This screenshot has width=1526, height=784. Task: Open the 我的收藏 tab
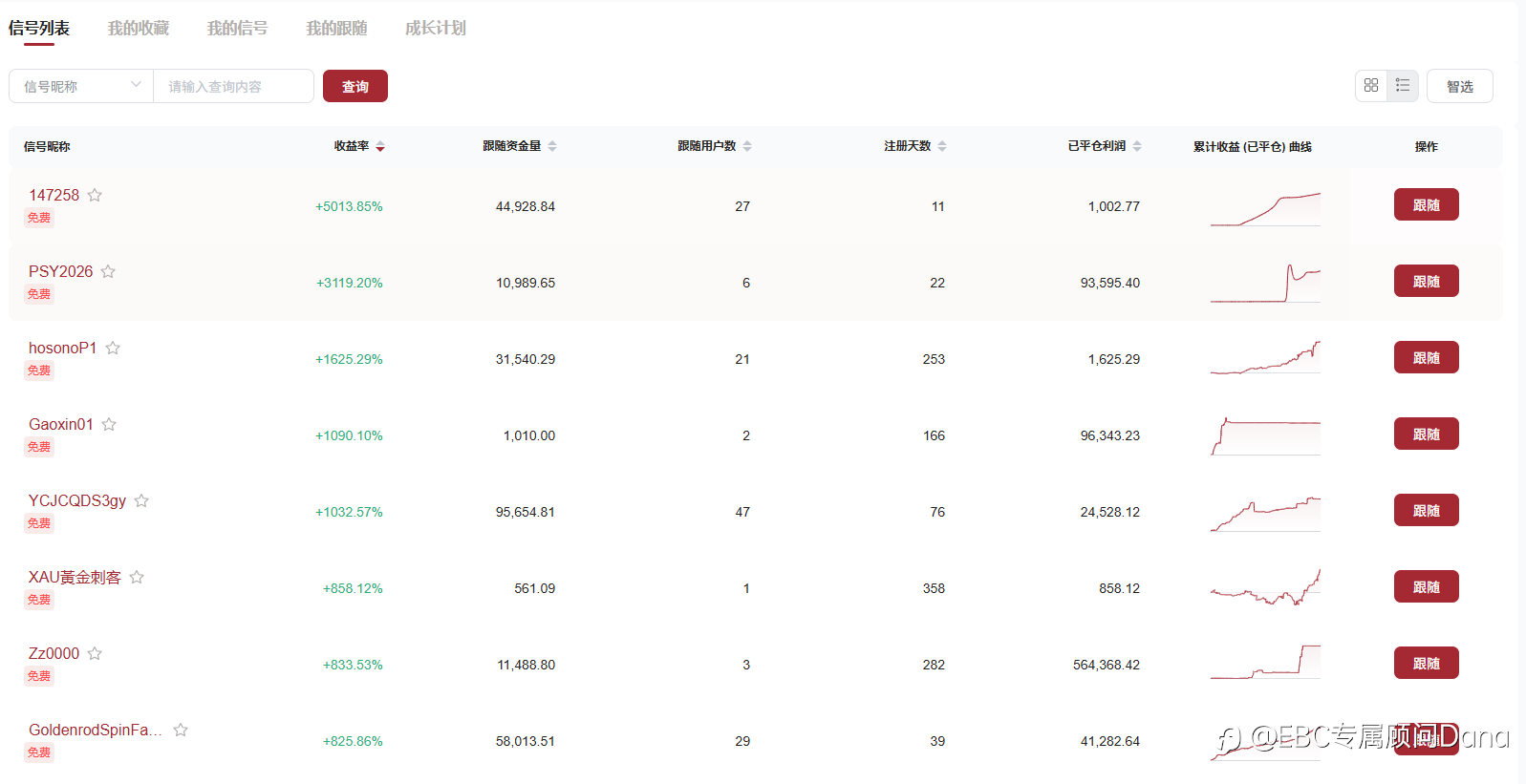point(139,29)
